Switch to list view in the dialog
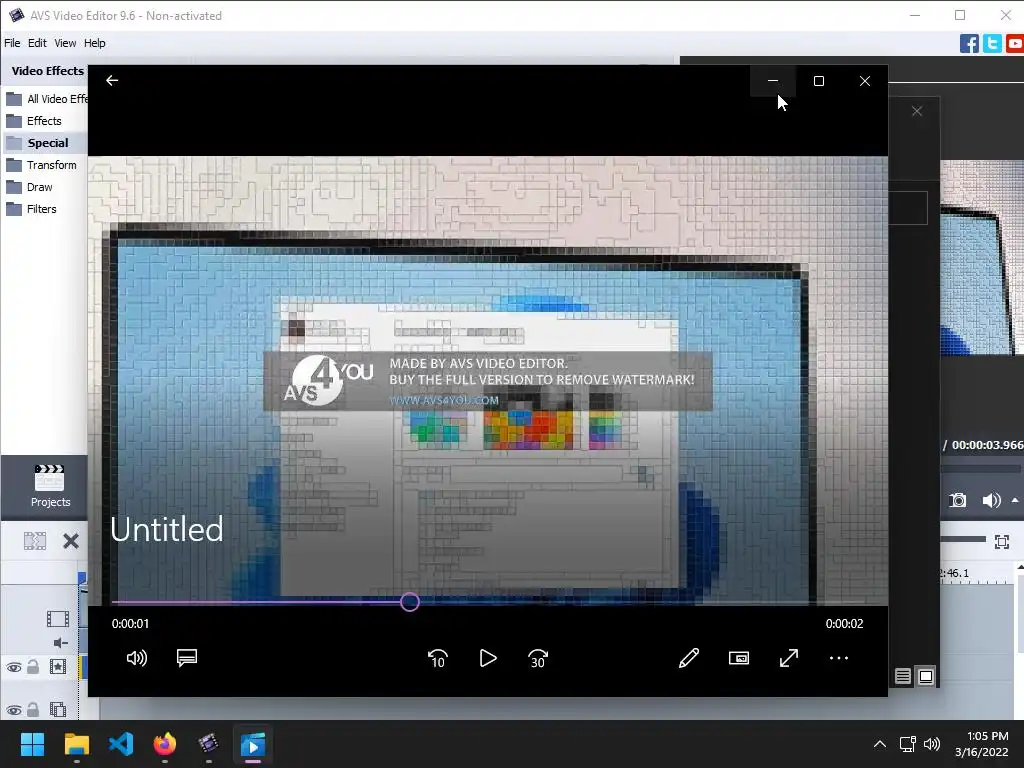The height and width of the screenshot is (768, 1024). point(903,677)
